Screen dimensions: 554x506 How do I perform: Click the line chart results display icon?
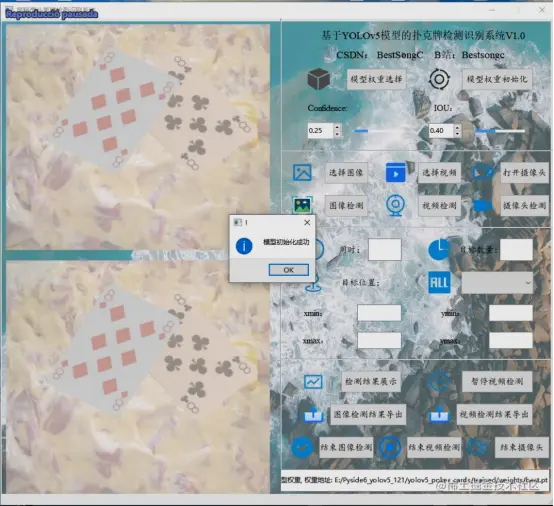[x=313, y=382]
